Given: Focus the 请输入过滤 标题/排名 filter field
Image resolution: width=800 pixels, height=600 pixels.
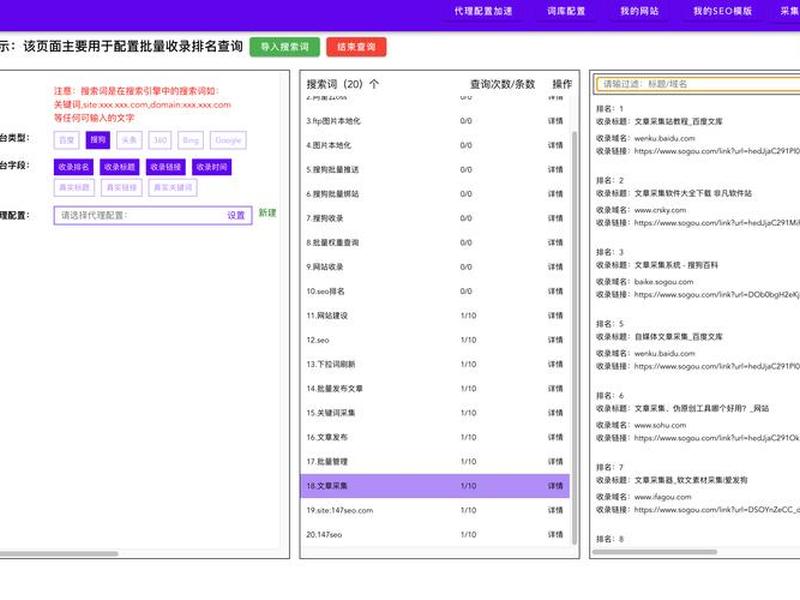Looking at the screenshot, I should click(696, 84).
